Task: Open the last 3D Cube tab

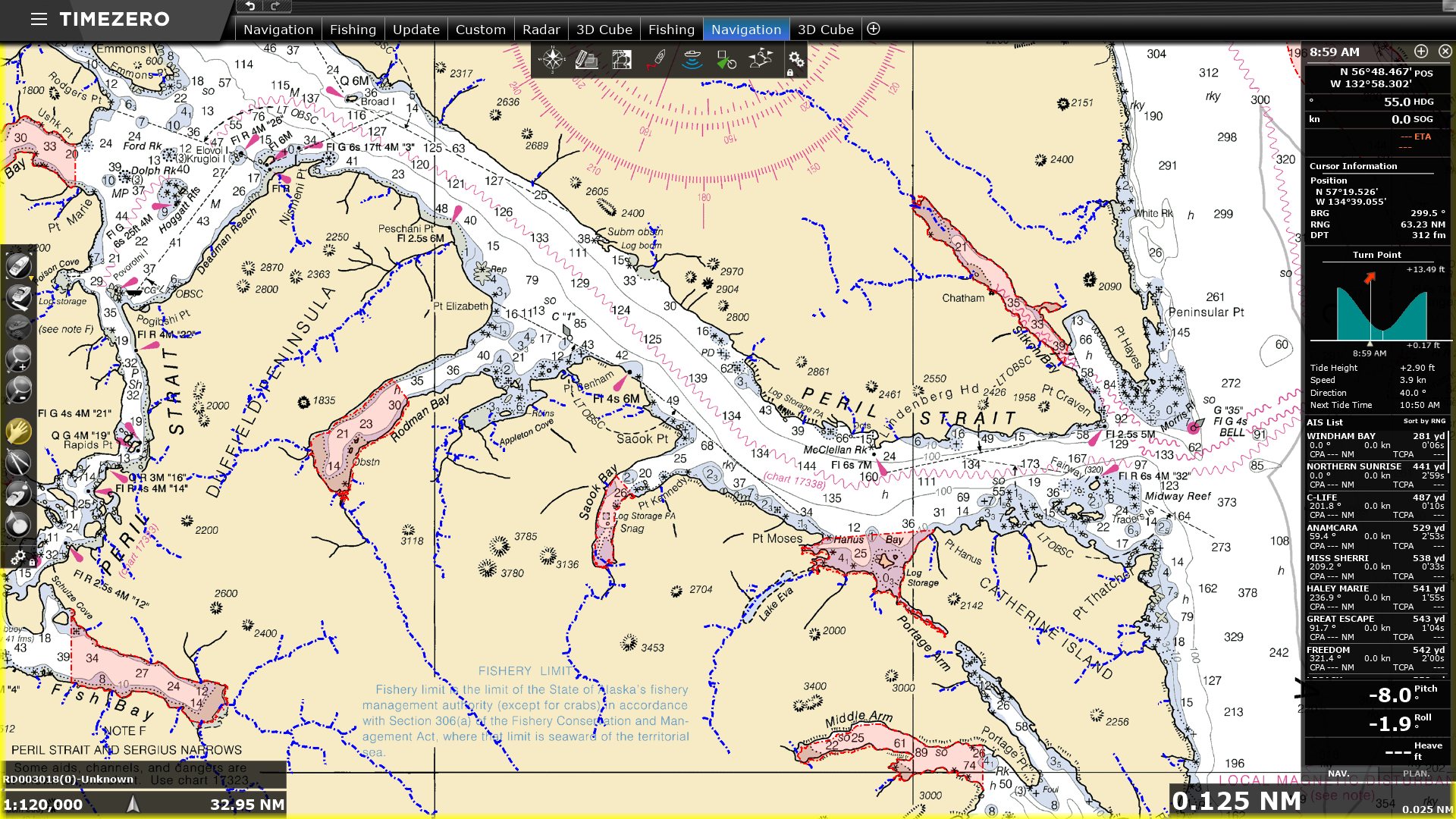Action: [x=825, y=30]
